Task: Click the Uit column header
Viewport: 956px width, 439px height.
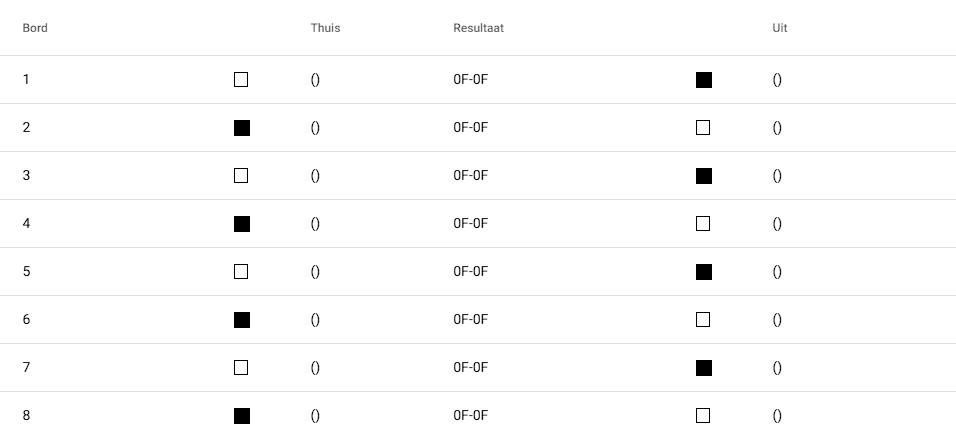Action: (780, 28)
